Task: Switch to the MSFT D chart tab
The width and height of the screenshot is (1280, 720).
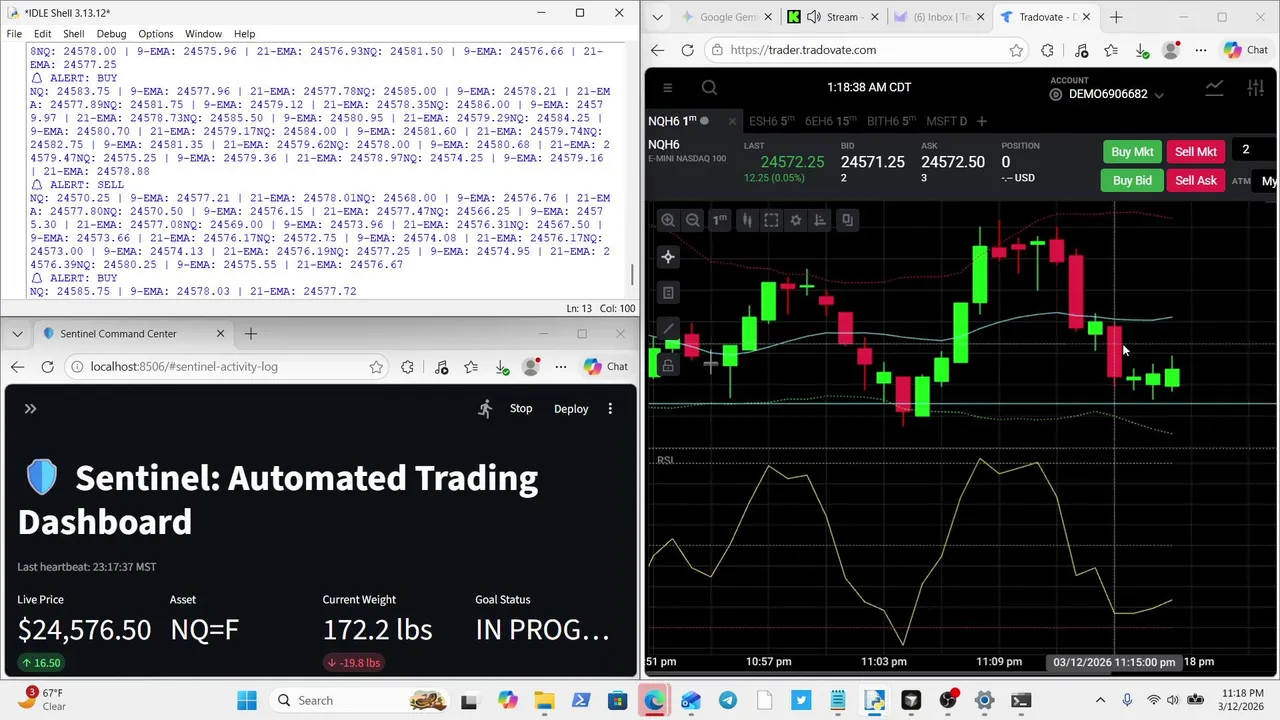Action: [946, 121]
